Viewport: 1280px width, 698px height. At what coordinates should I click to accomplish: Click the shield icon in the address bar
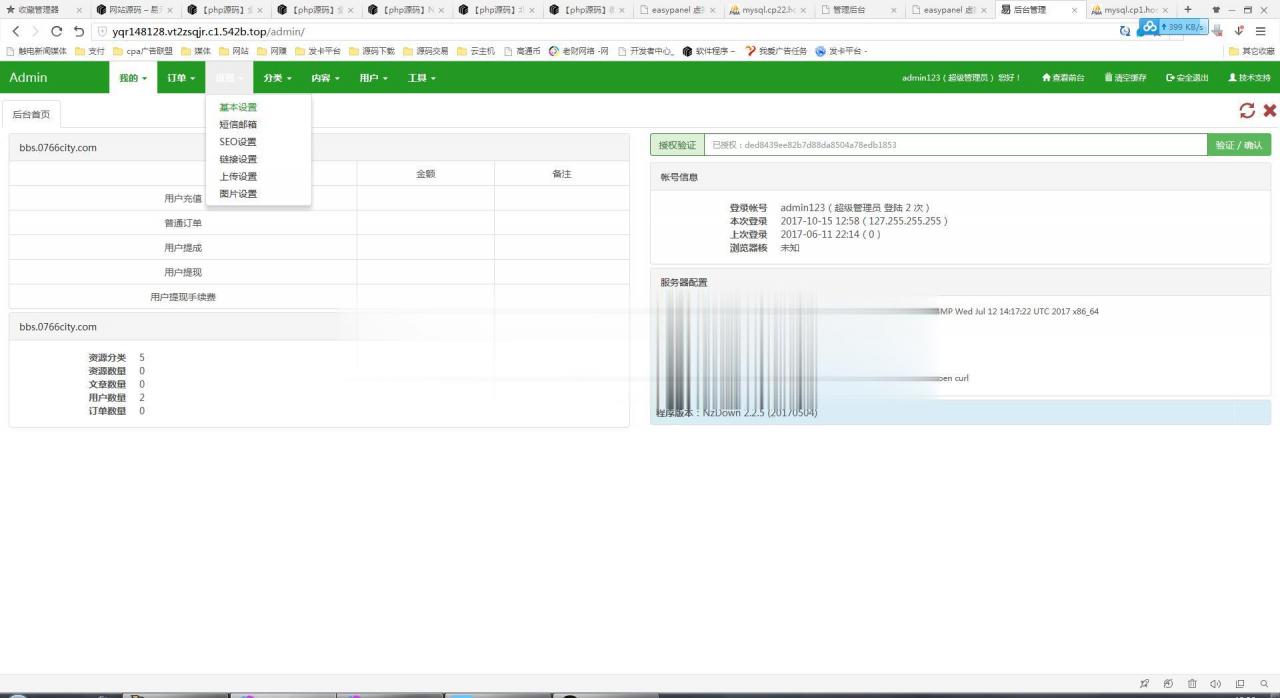tap(102, 31)
